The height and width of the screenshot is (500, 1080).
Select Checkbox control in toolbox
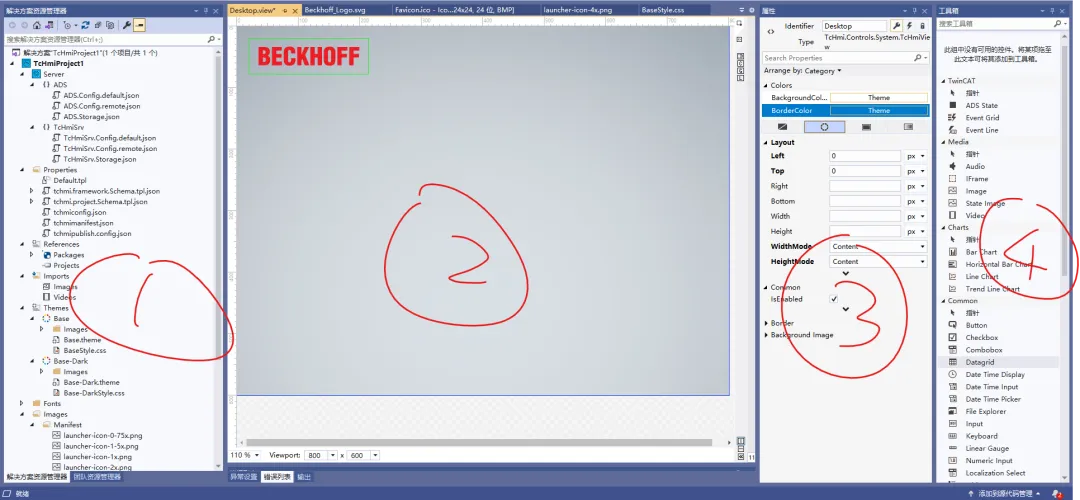(x=982, y=337)
